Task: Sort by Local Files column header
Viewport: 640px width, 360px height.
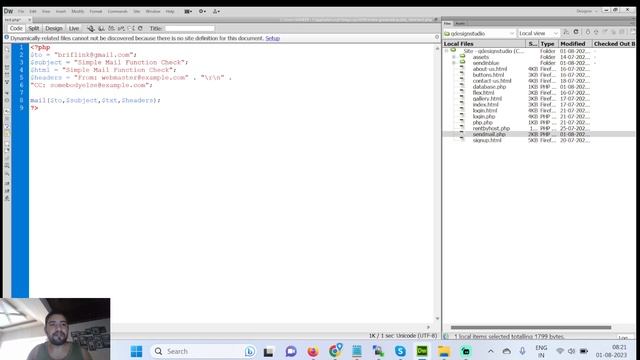Action: coord(484,44)
